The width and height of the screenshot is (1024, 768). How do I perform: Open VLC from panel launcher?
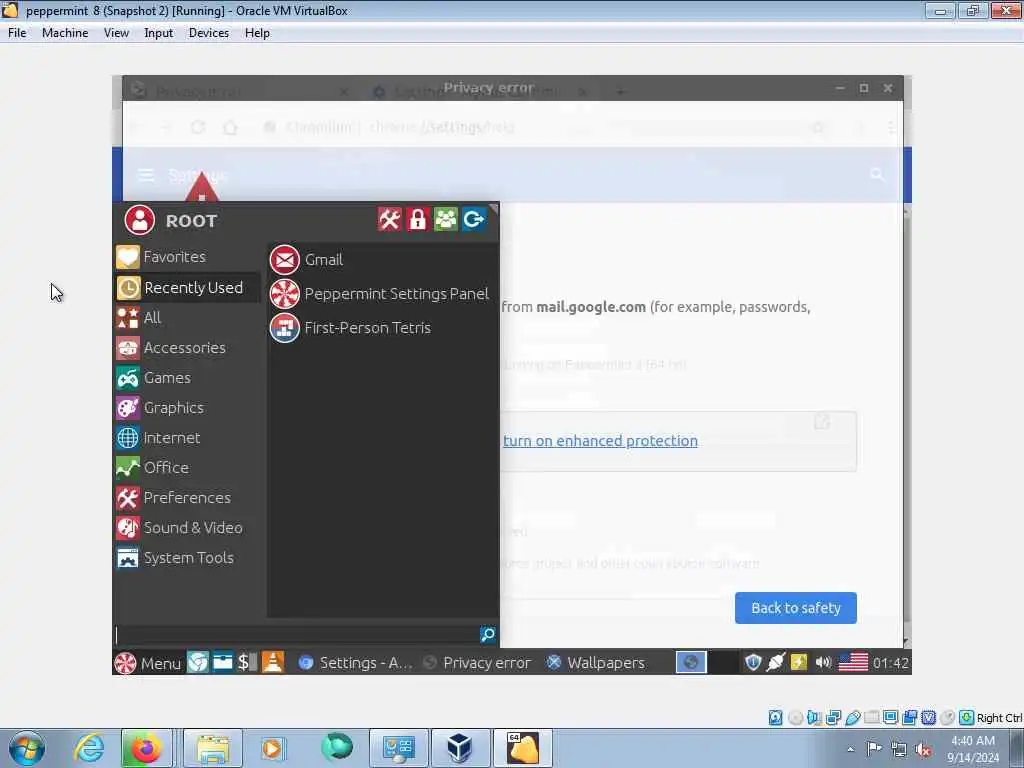[x=272, y=662]
